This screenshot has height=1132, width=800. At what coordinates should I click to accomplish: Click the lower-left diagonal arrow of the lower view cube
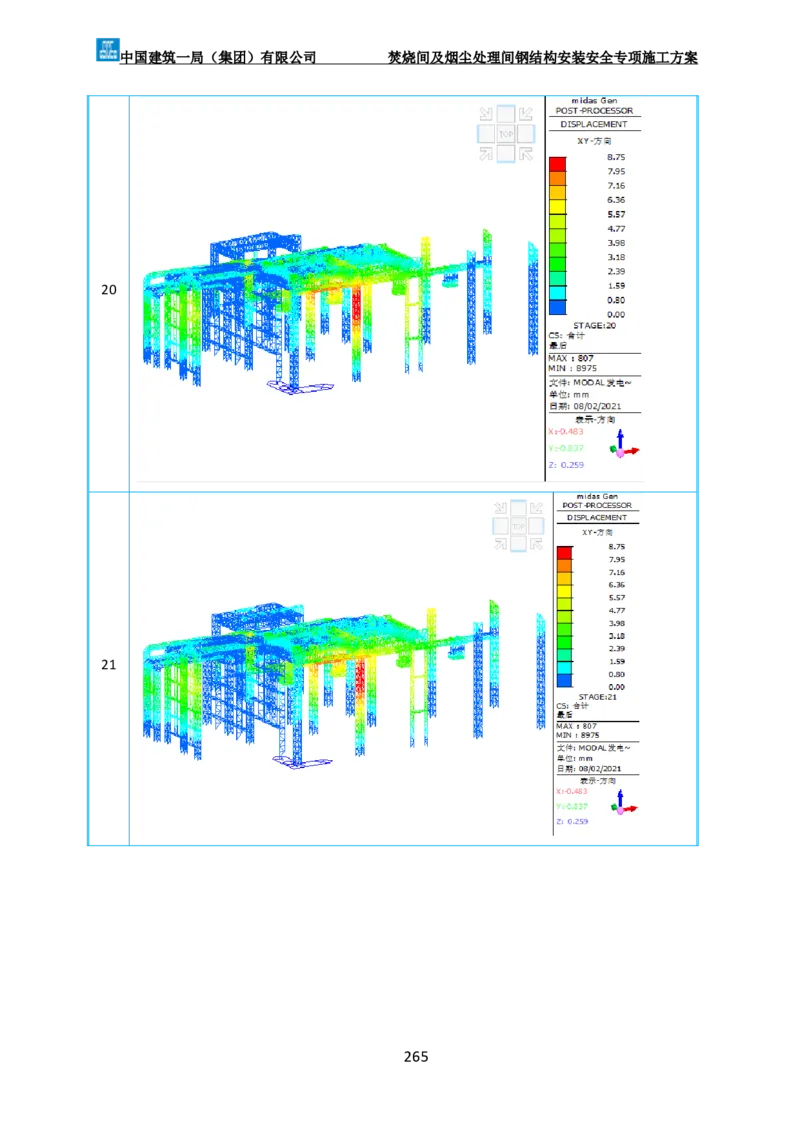click(500, 543)
